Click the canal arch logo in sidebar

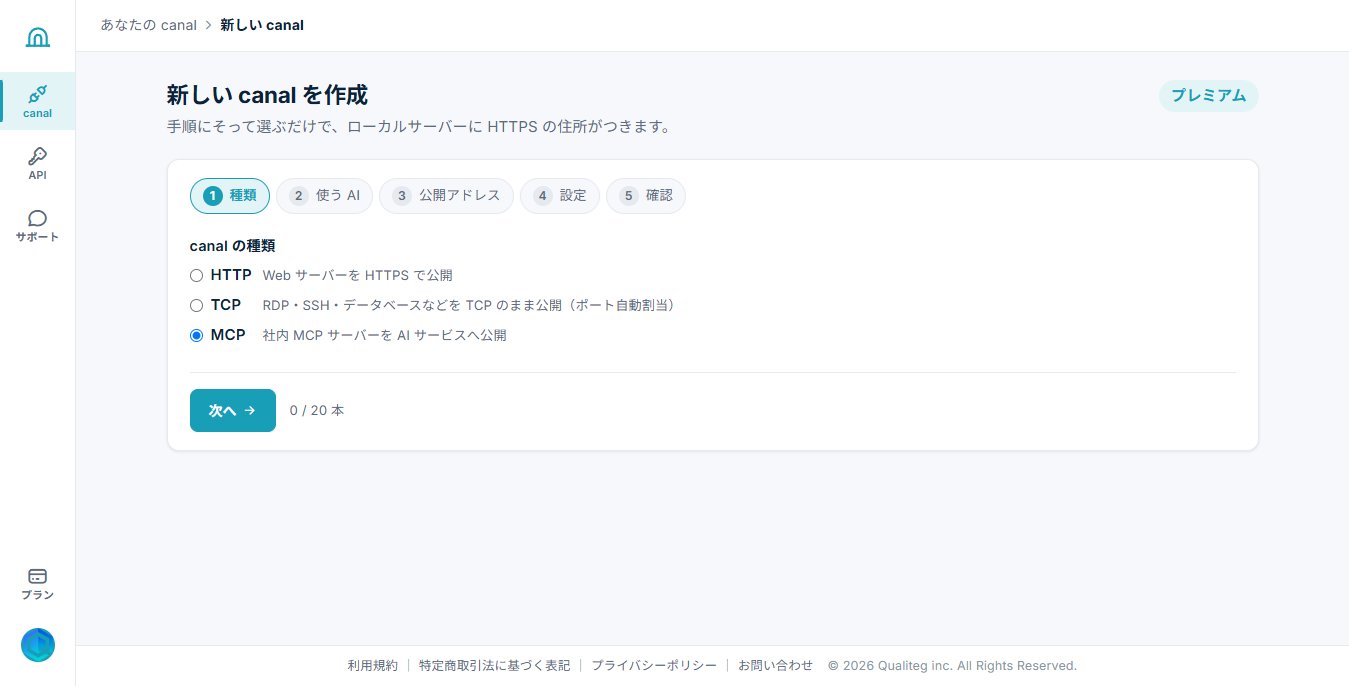[x=38, y=37]
